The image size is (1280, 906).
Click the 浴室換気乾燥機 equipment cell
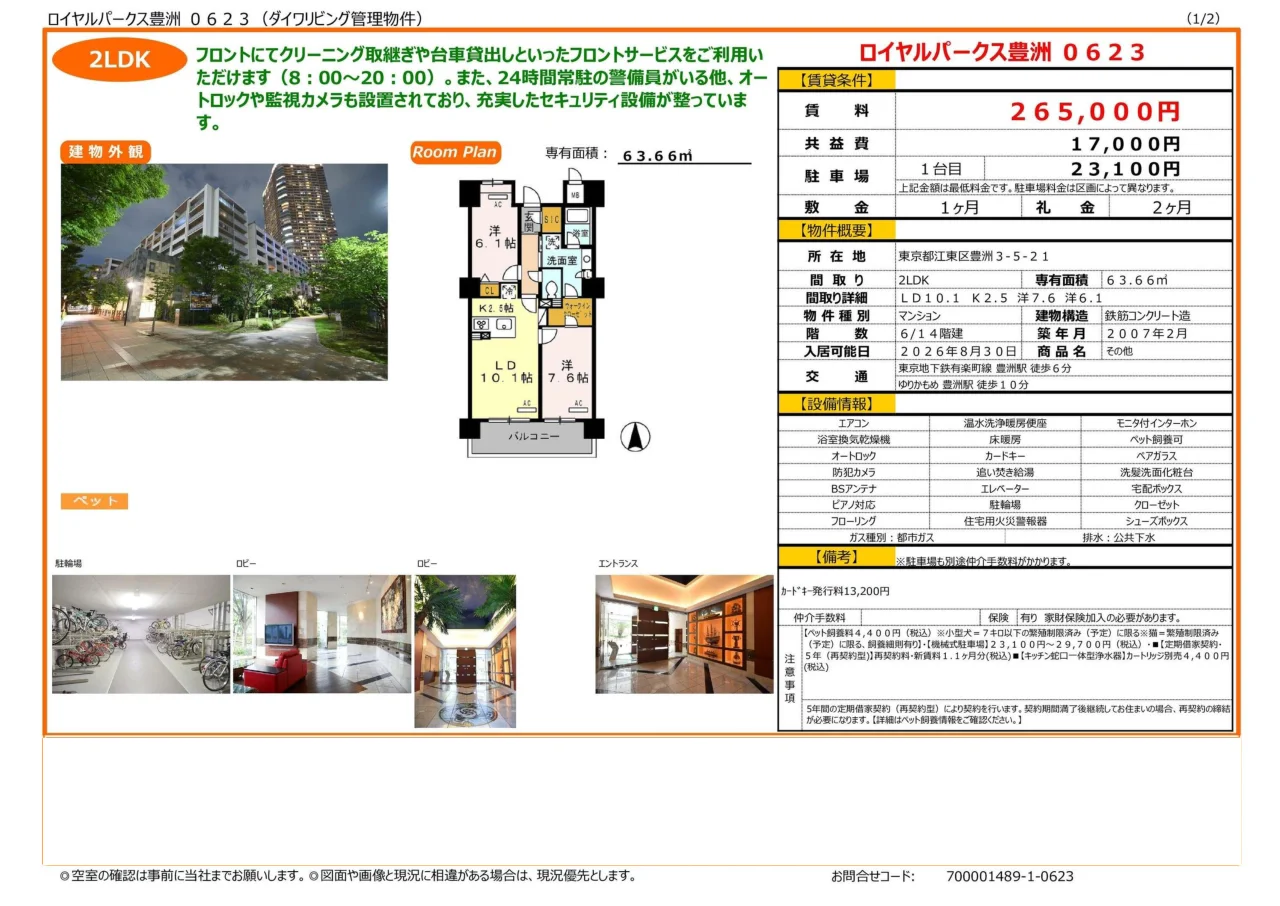coord(853,439)
